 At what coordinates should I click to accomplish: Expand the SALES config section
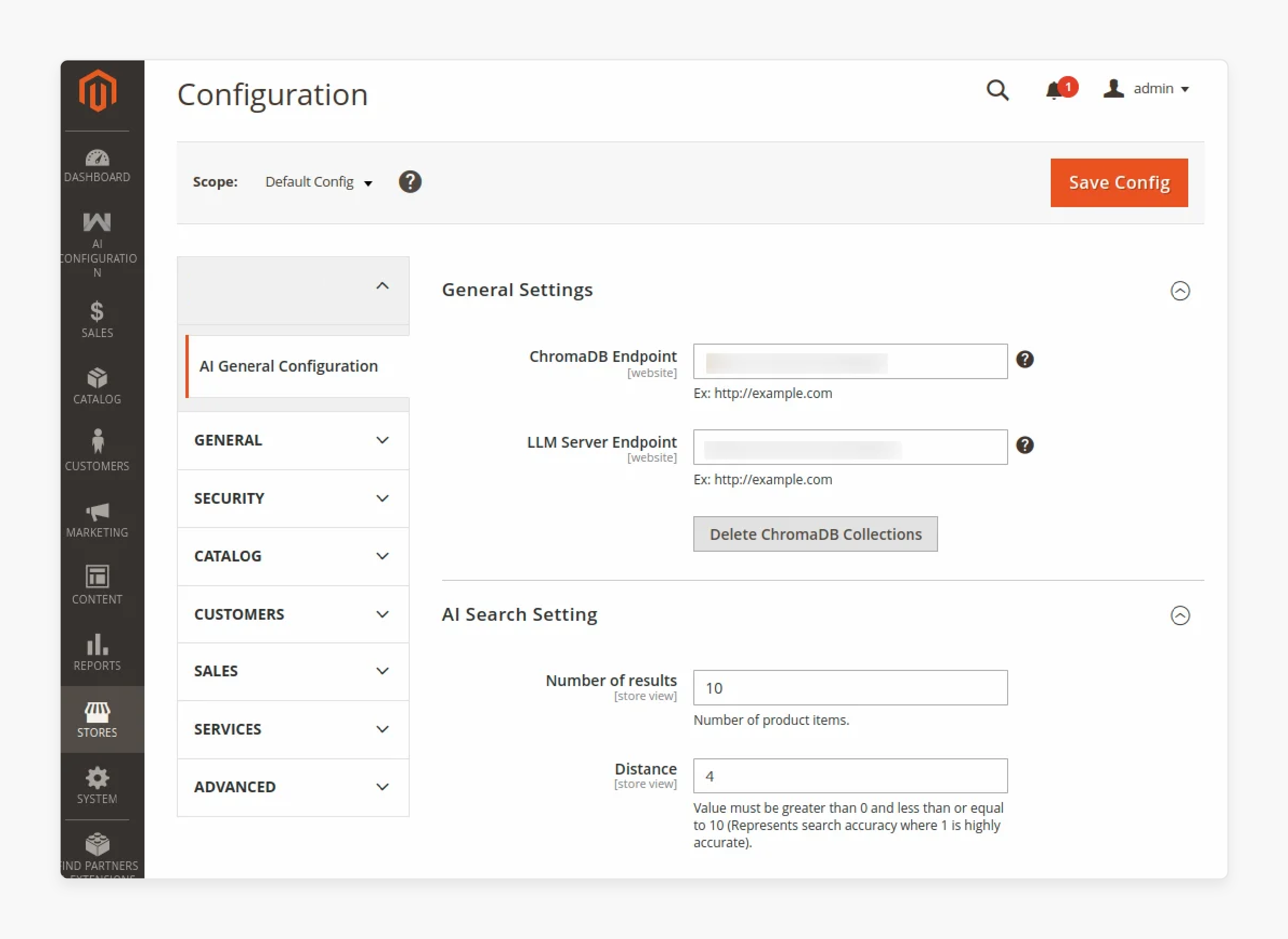[293, 671]
